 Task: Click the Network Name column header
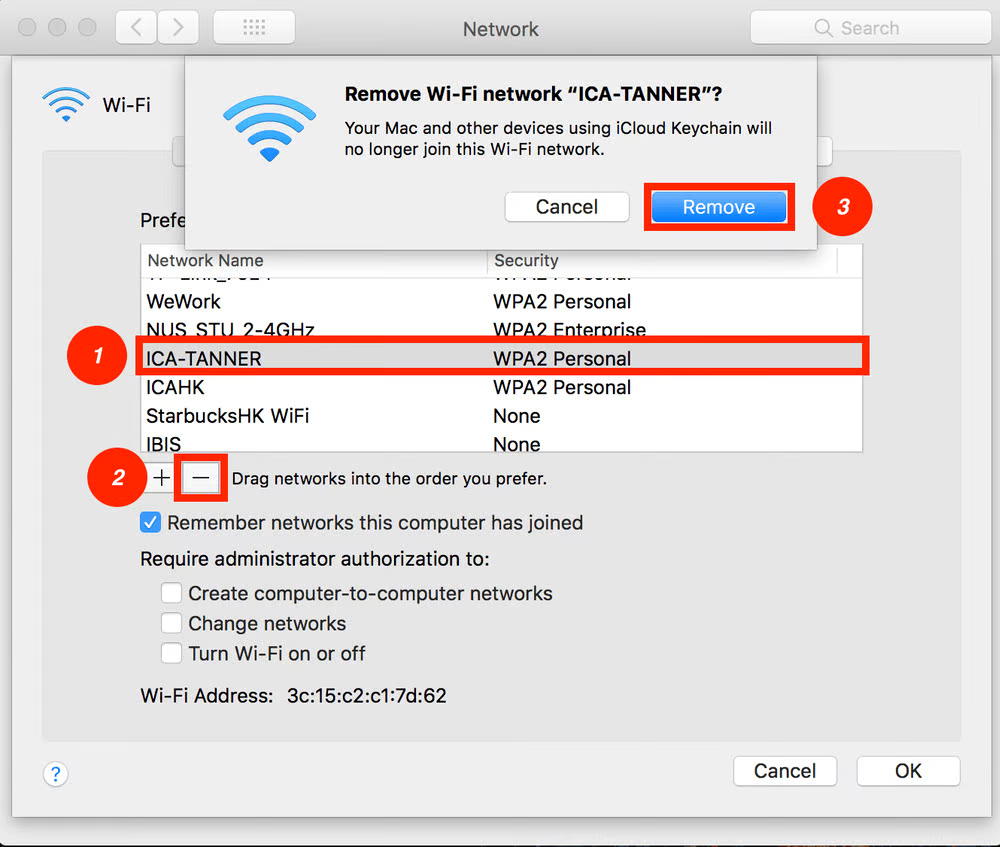(x=314, y=260)
